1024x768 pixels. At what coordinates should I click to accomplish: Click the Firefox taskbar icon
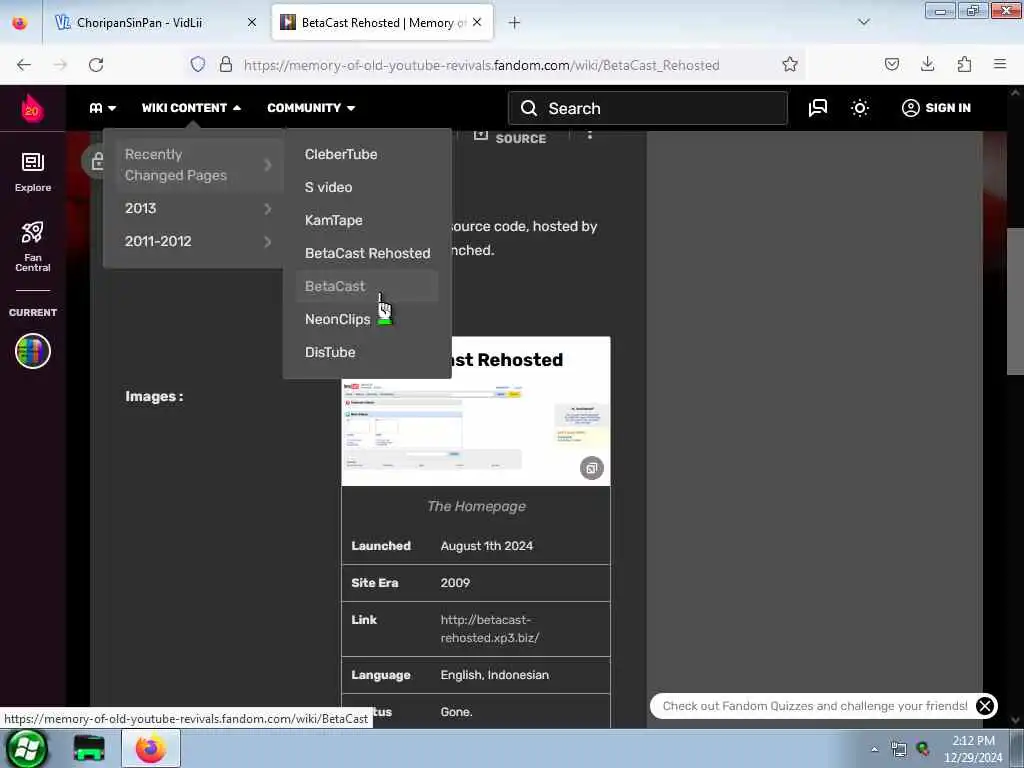(x=151, y=748)
